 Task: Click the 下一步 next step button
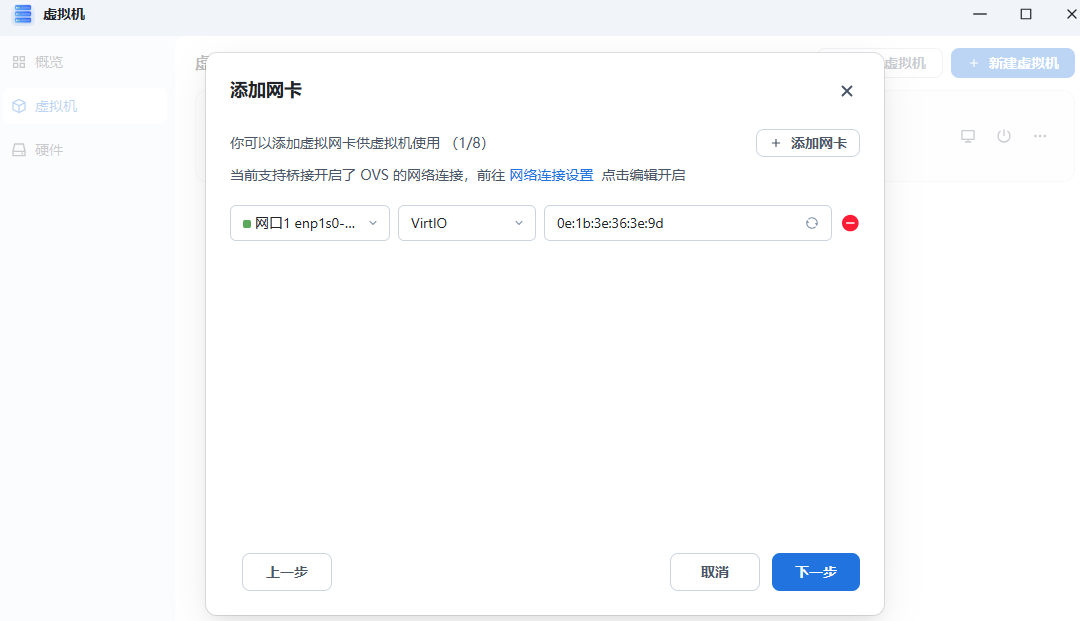click(815, 571)
